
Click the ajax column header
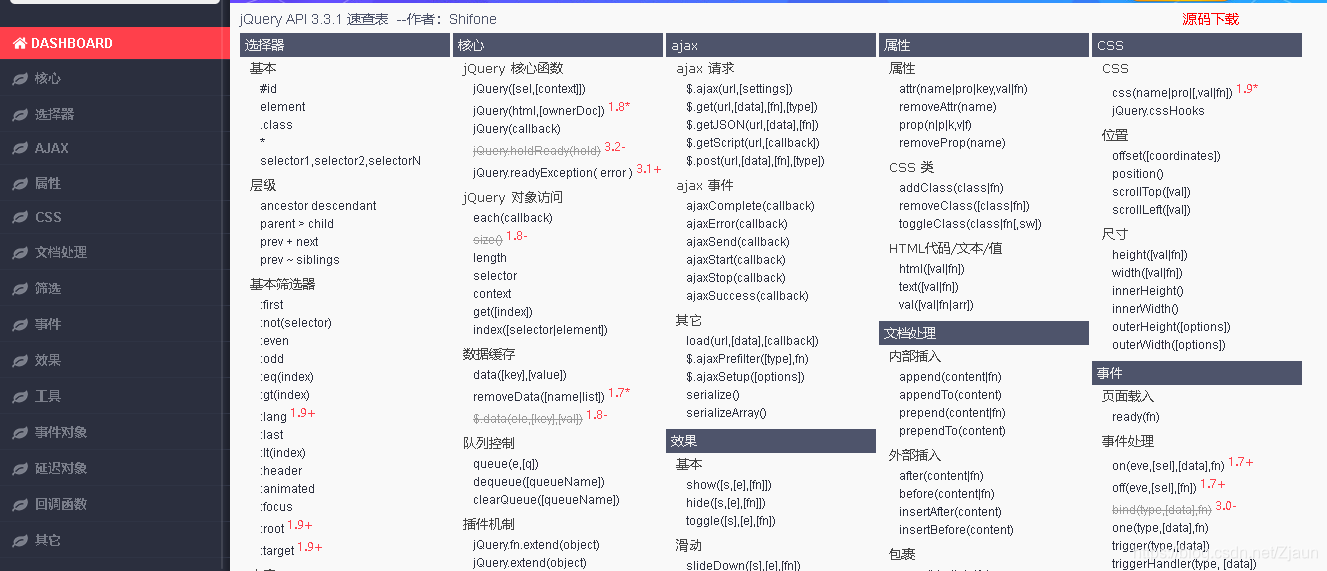[x=771, y=45]
